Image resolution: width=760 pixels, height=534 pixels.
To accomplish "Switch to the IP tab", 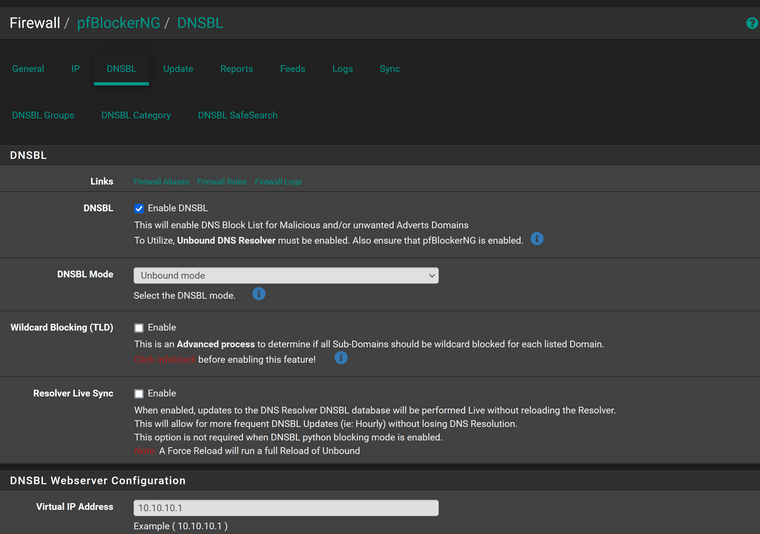I will click(x=75, y=69).
